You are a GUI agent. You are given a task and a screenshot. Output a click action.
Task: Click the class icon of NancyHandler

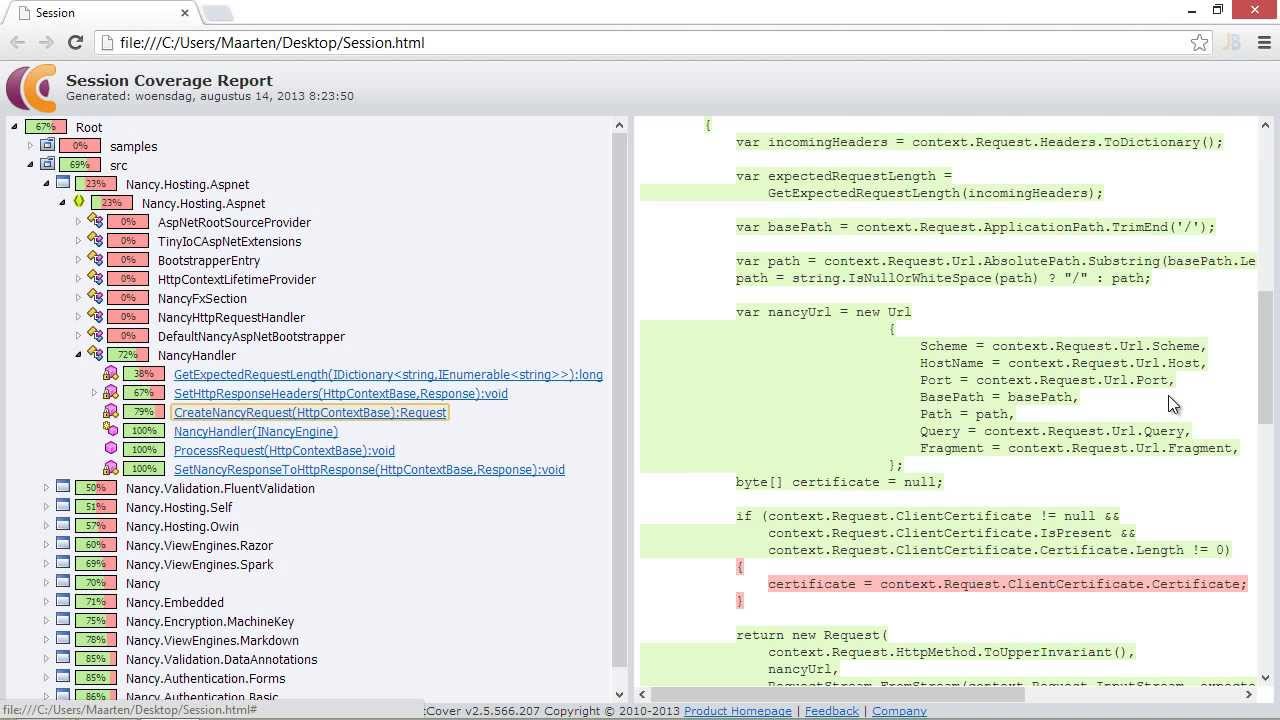95,355
